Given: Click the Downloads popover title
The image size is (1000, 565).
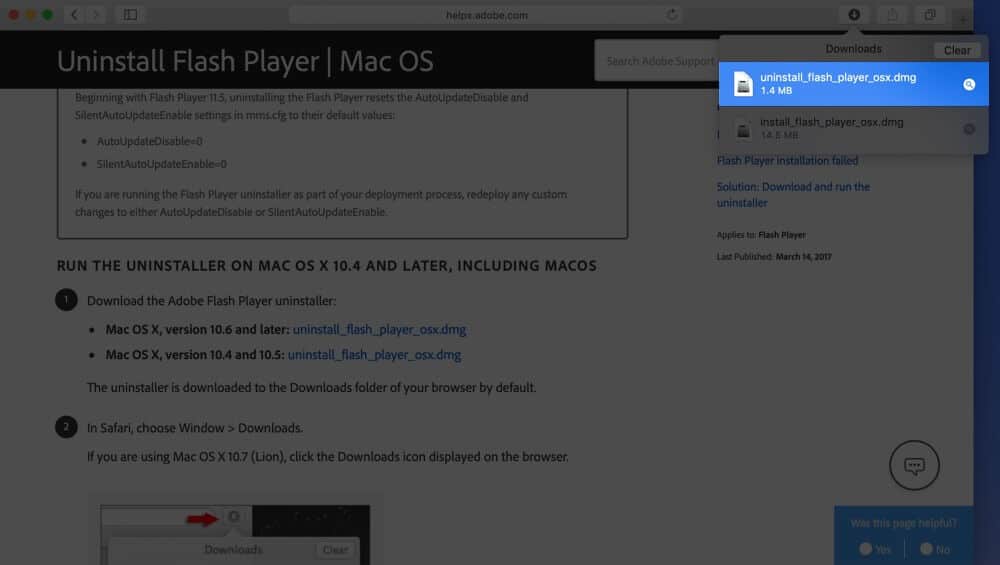Looking at the screenshot, I should point(853,49).
